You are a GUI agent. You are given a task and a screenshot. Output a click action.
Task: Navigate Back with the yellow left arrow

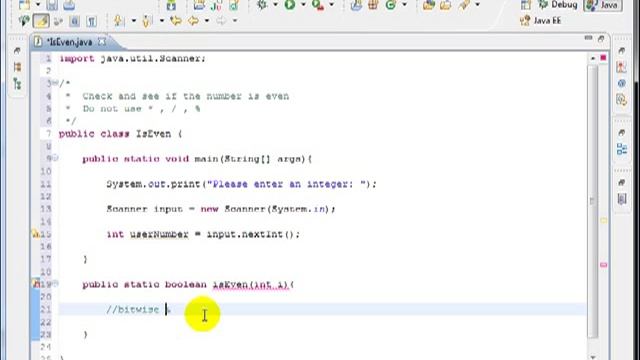pos(193,21)
